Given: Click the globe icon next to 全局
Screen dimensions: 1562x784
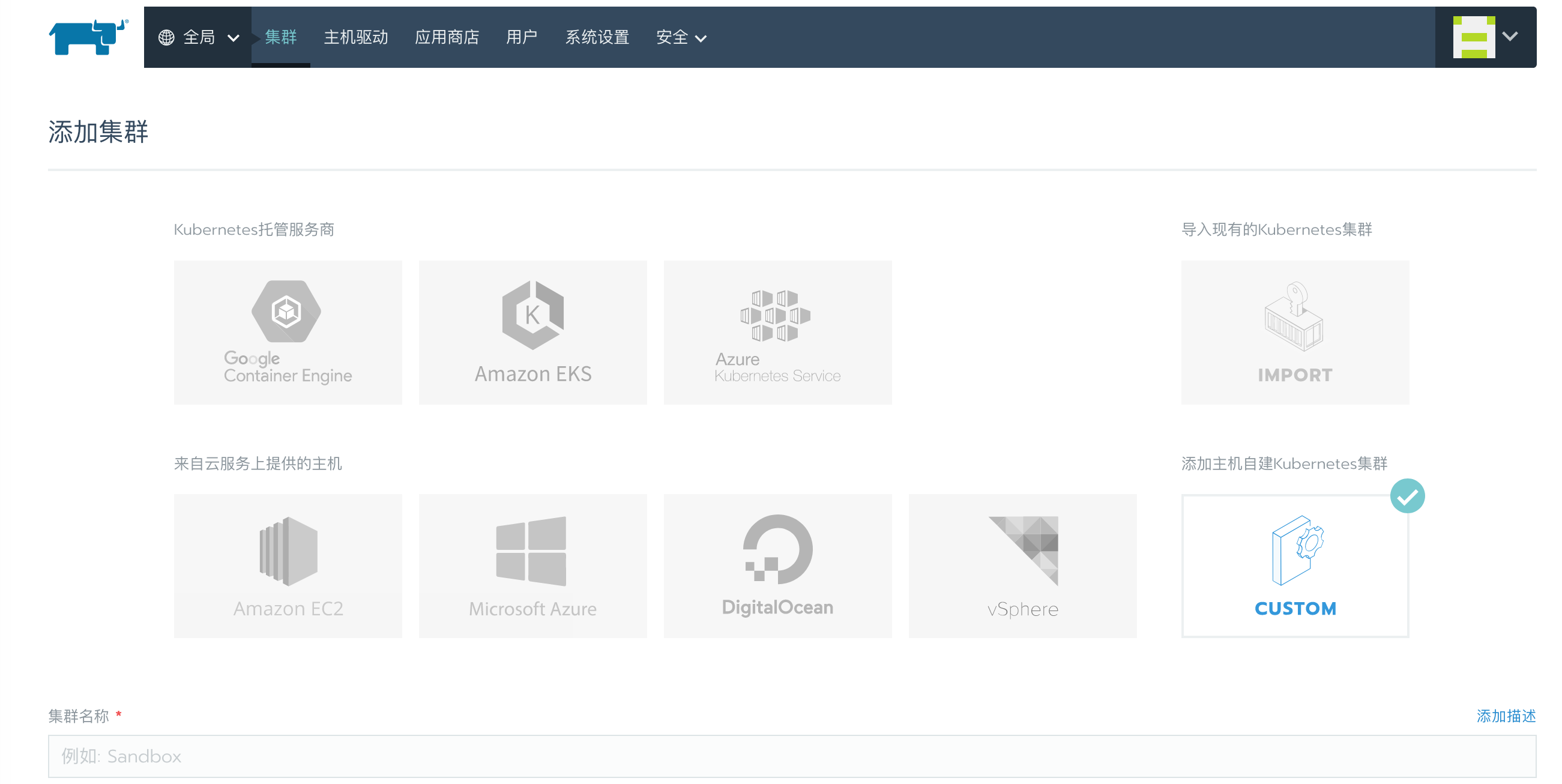Looking at the screenshot, I should click(166, 38).
